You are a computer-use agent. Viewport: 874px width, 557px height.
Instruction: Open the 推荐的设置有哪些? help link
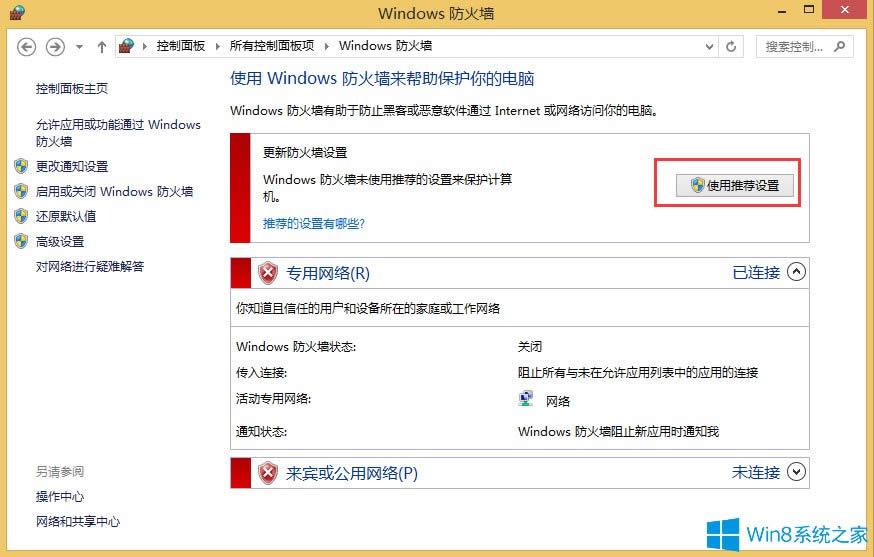(313, 223)
